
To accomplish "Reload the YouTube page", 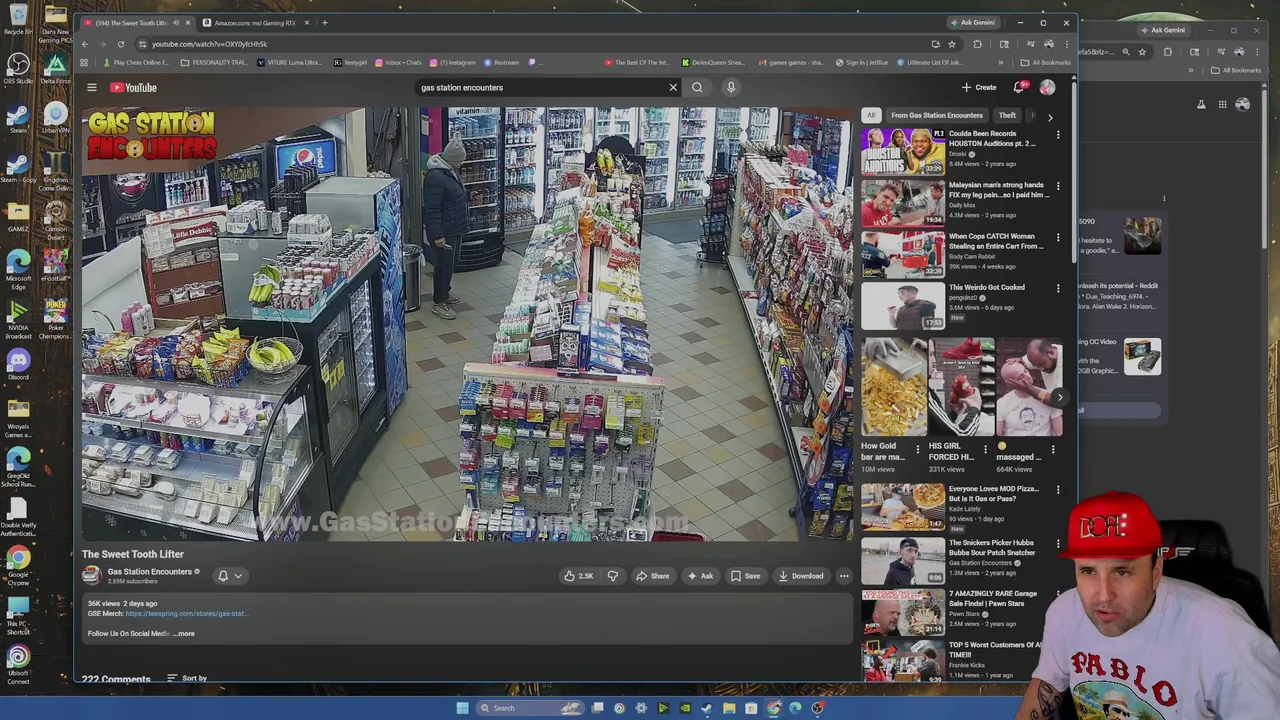I will pos(120,44).
